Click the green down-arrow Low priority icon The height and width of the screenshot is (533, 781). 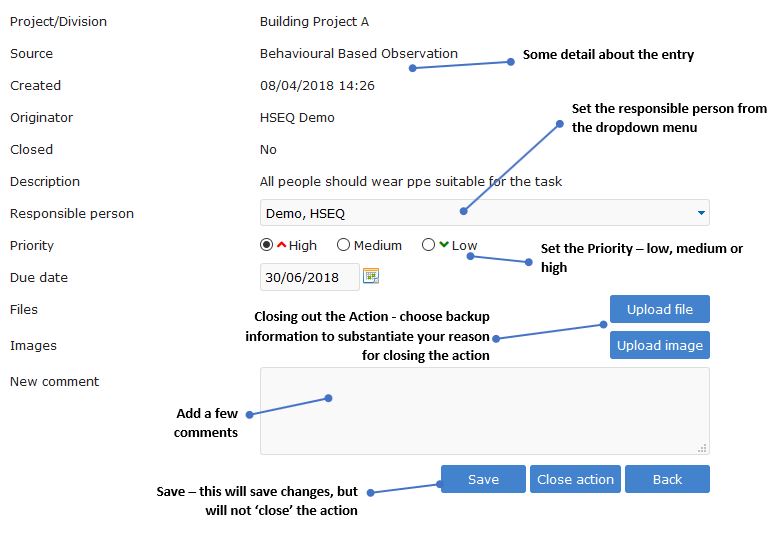(444, 245)
